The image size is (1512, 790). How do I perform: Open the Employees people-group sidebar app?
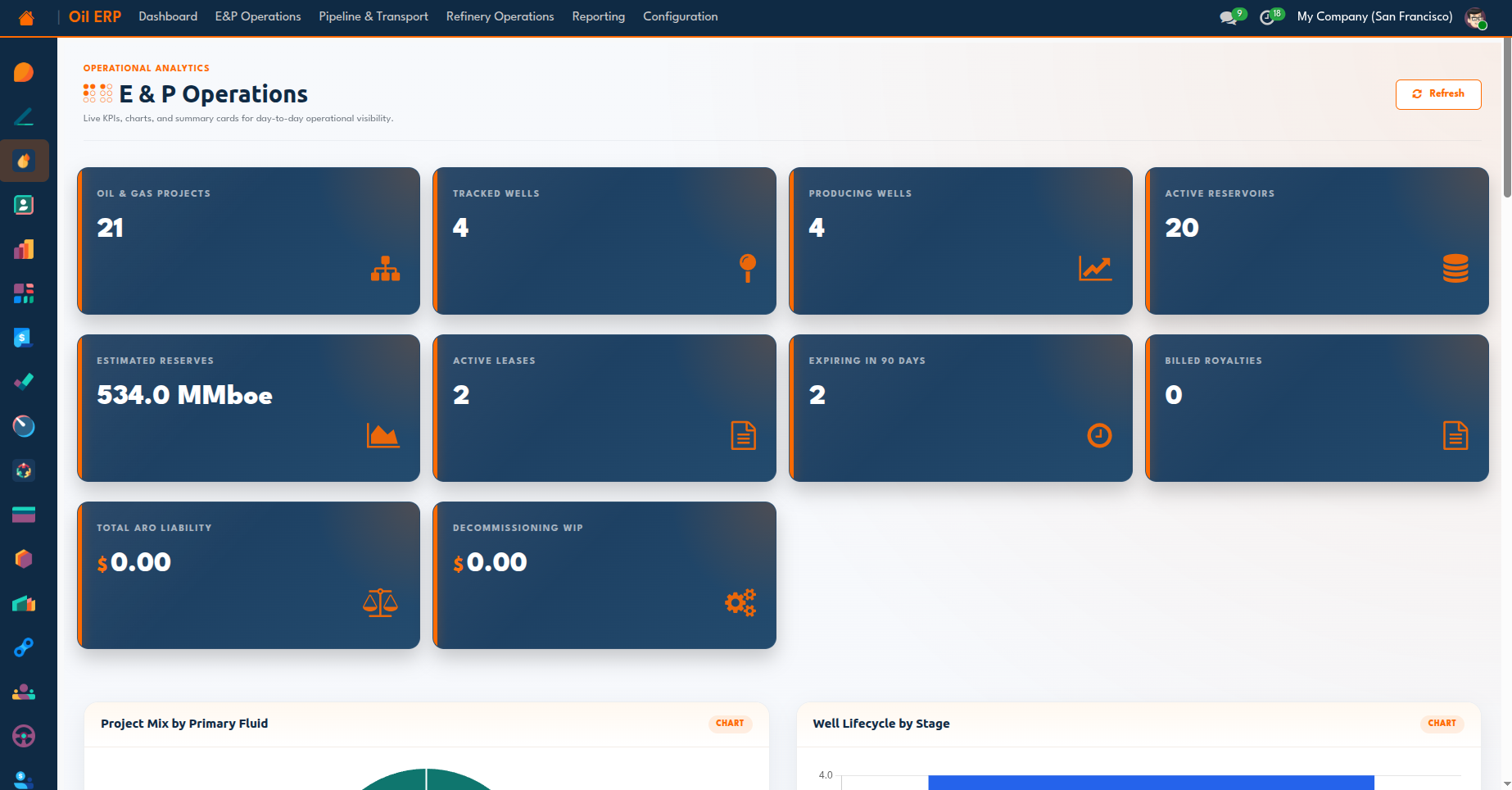click(x=24, y=692)
